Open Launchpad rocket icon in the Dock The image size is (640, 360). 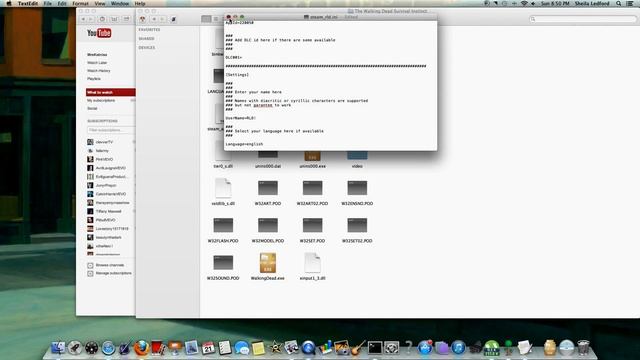(x=75, y=348)
